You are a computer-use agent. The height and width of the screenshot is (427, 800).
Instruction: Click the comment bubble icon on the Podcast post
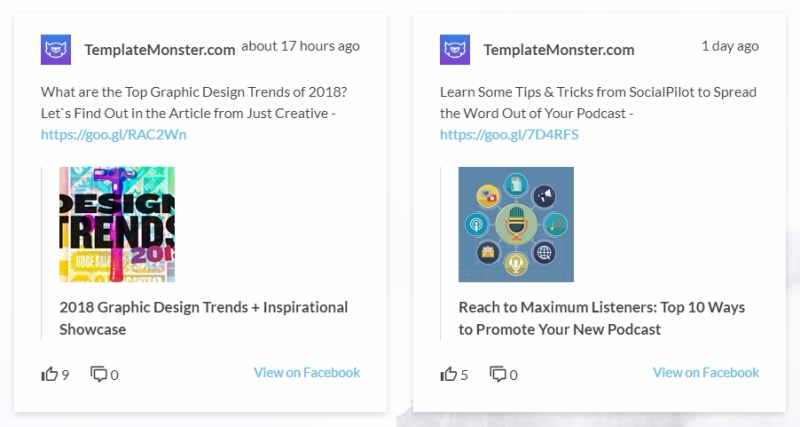[497, 374]
